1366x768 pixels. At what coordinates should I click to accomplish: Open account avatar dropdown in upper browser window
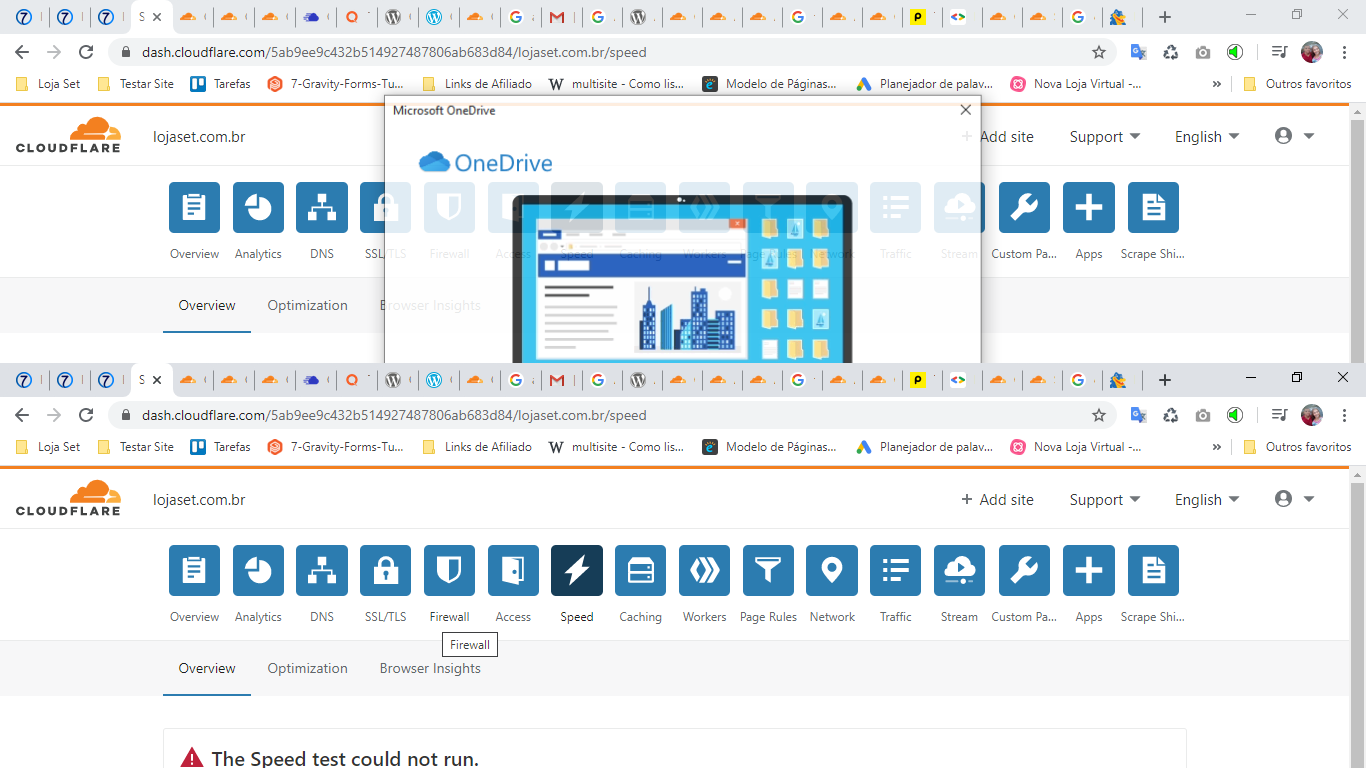tap(1294, 136)
